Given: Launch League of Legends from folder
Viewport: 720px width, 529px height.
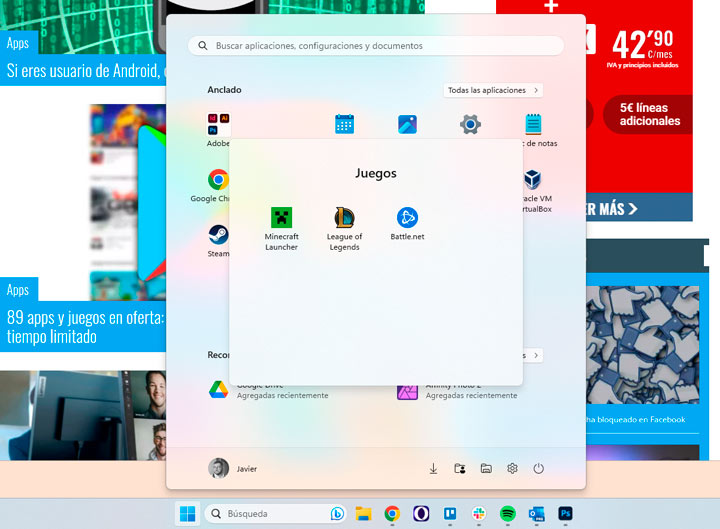Looking at the screenshot, I should pyautogui.click(x=344, y=229).
